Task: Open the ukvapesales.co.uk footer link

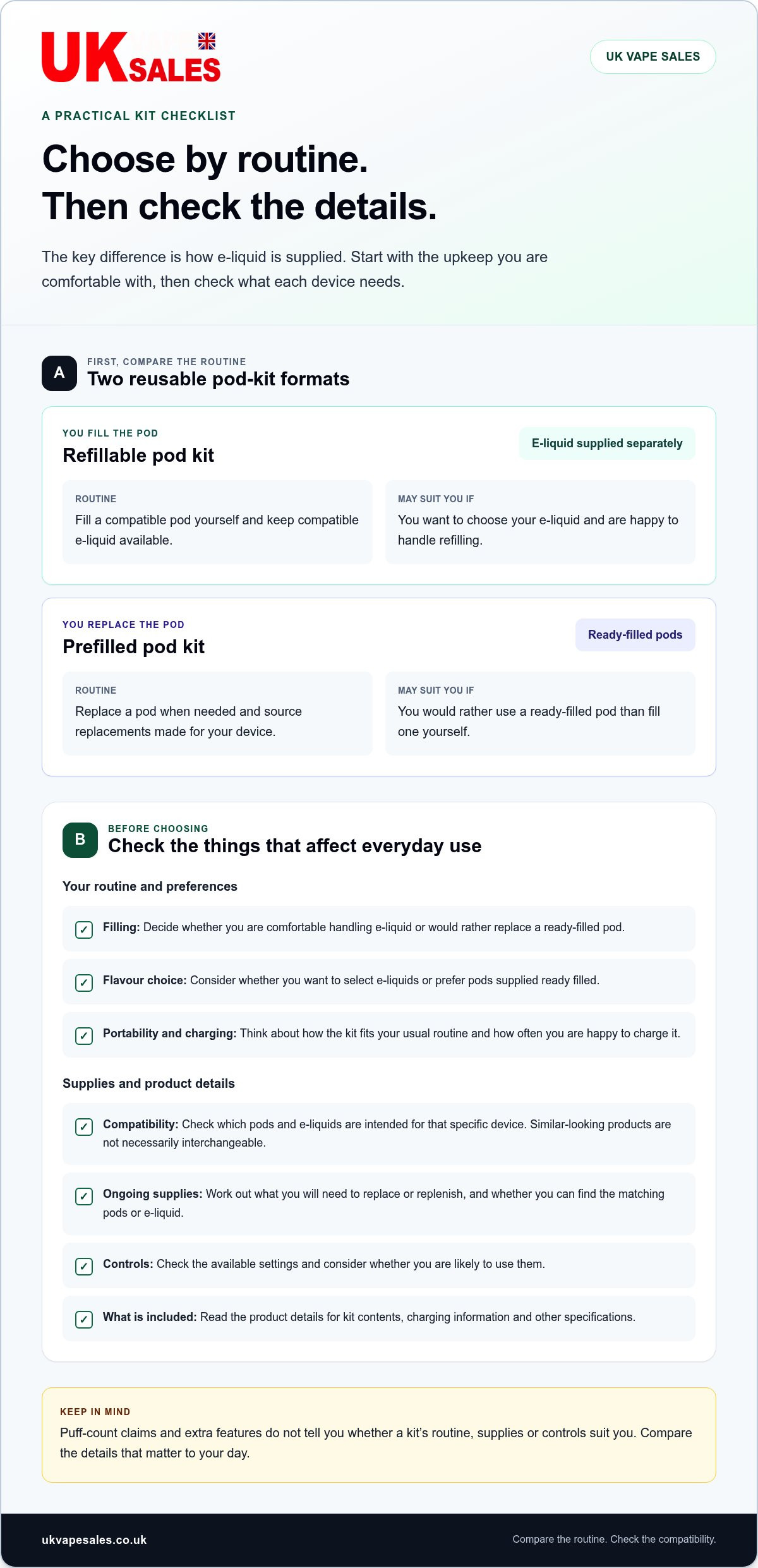Action: click(94, 1540)
